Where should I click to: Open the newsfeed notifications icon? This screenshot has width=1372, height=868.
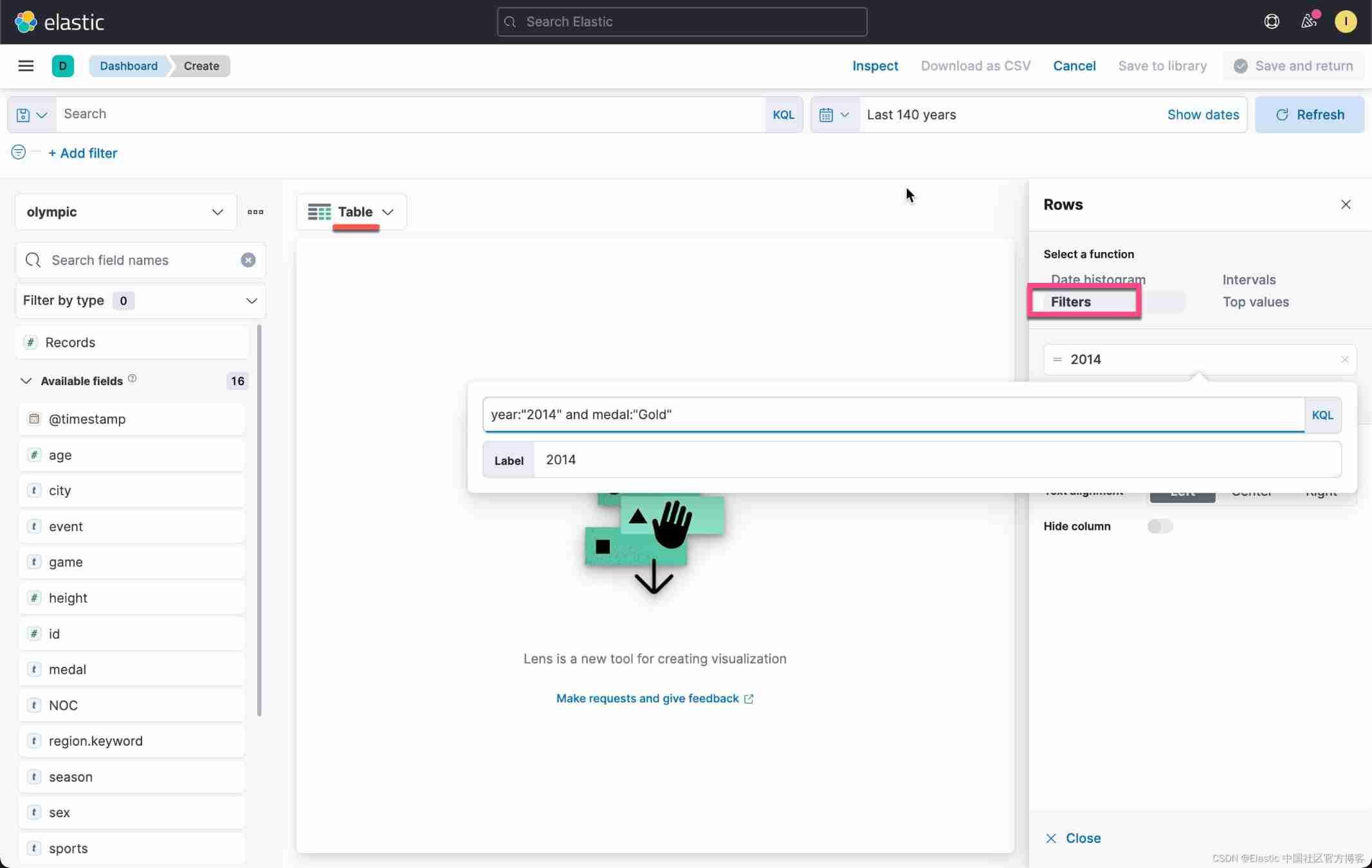[x=1308, y=21]
